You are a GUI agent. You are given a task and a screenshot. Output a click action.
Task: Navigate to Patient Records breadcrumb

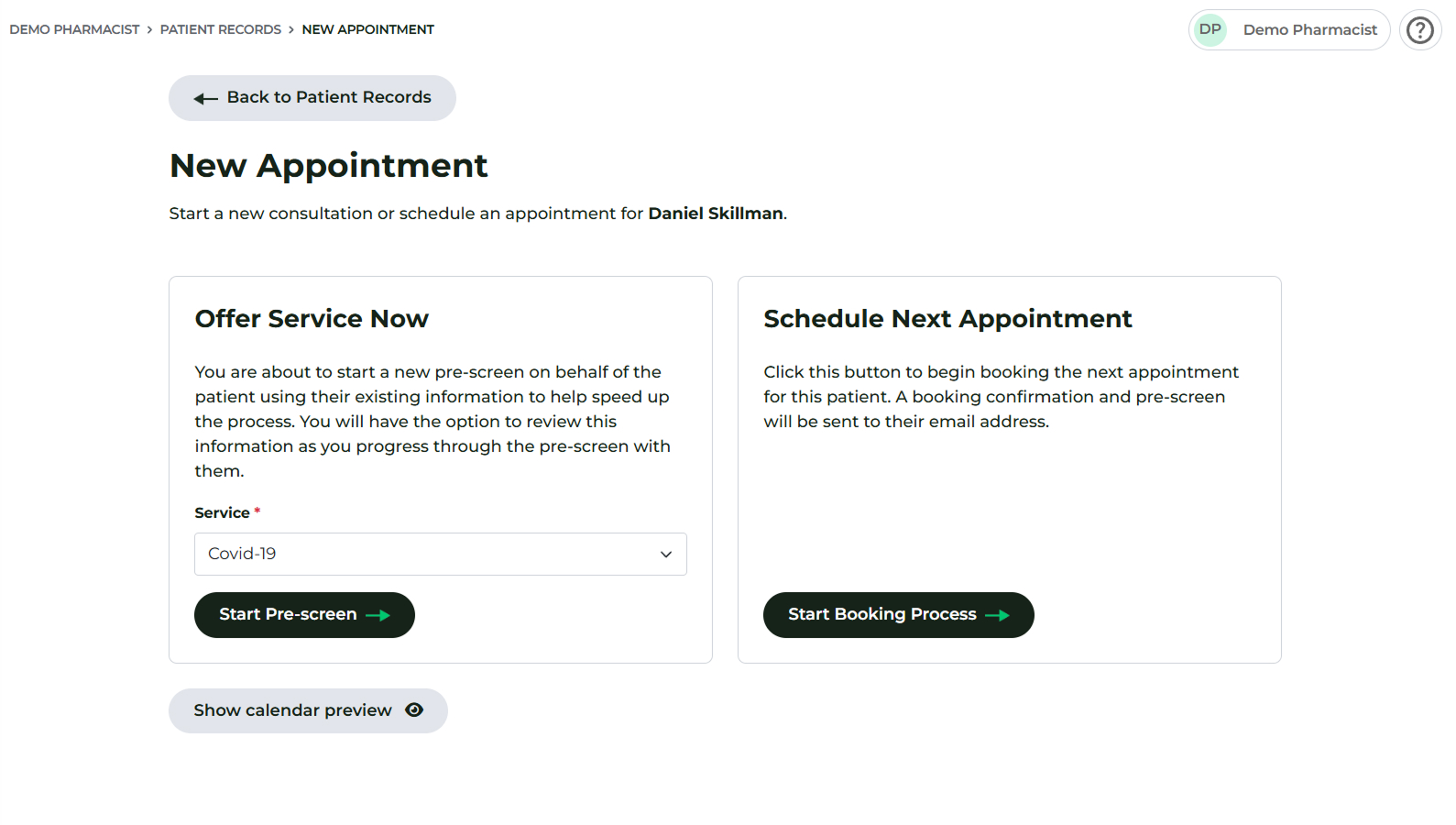220,29
